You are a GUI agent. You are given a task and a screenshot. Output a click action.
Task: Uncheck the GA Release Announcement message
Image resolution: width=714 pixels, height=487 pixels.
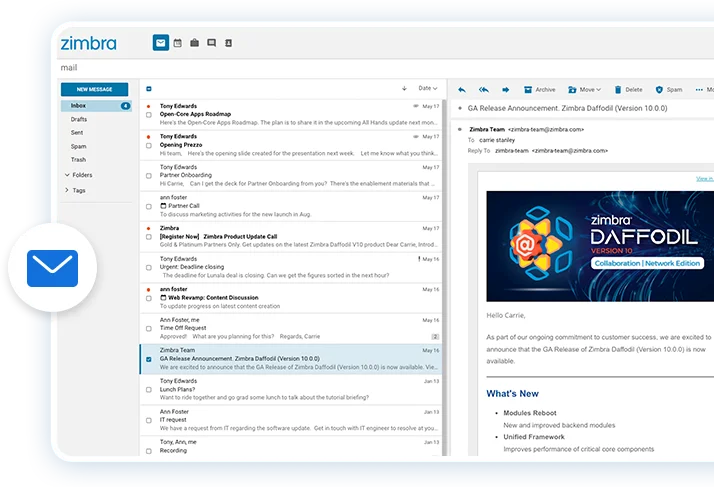149,359
